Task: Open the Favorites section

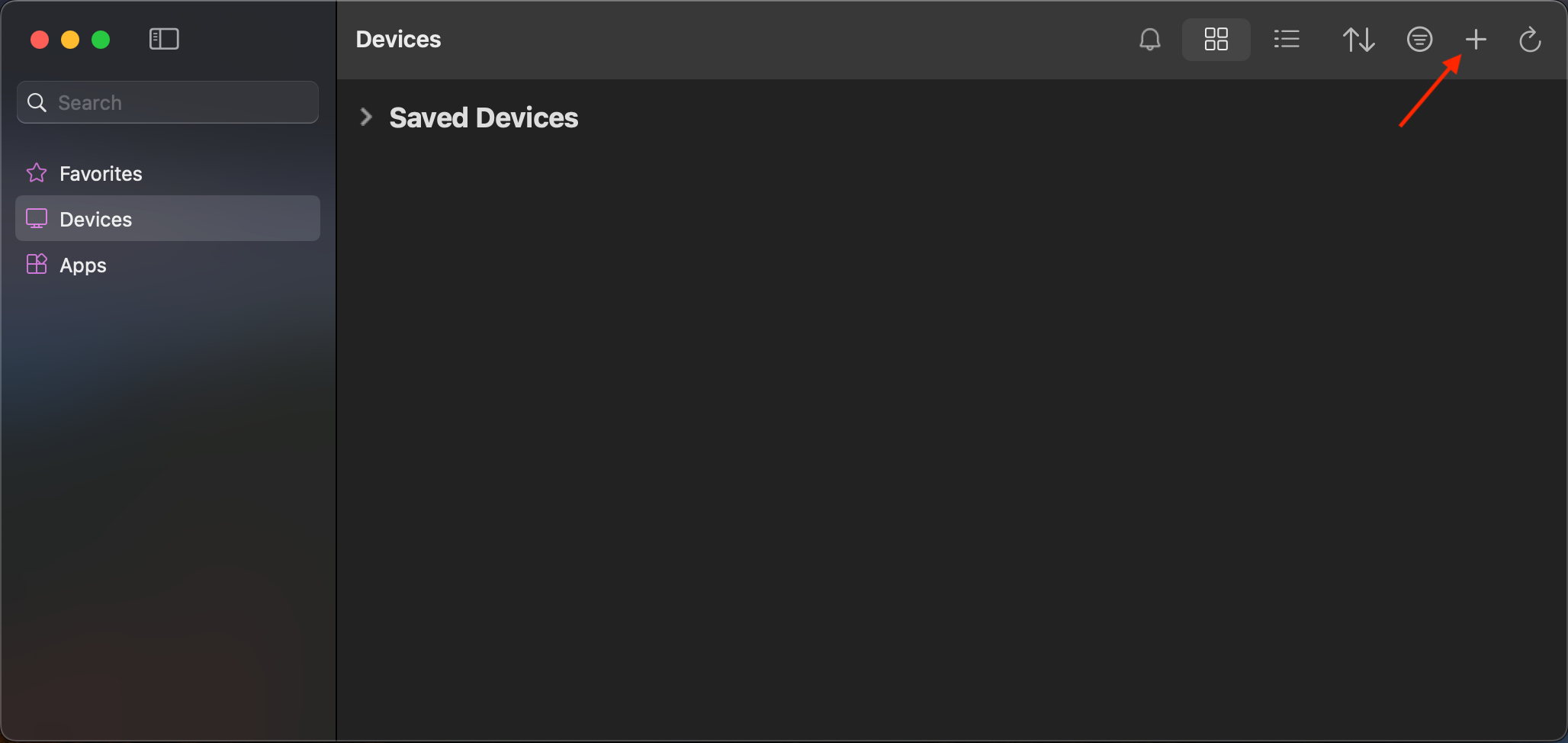Action: pos(101,174)
